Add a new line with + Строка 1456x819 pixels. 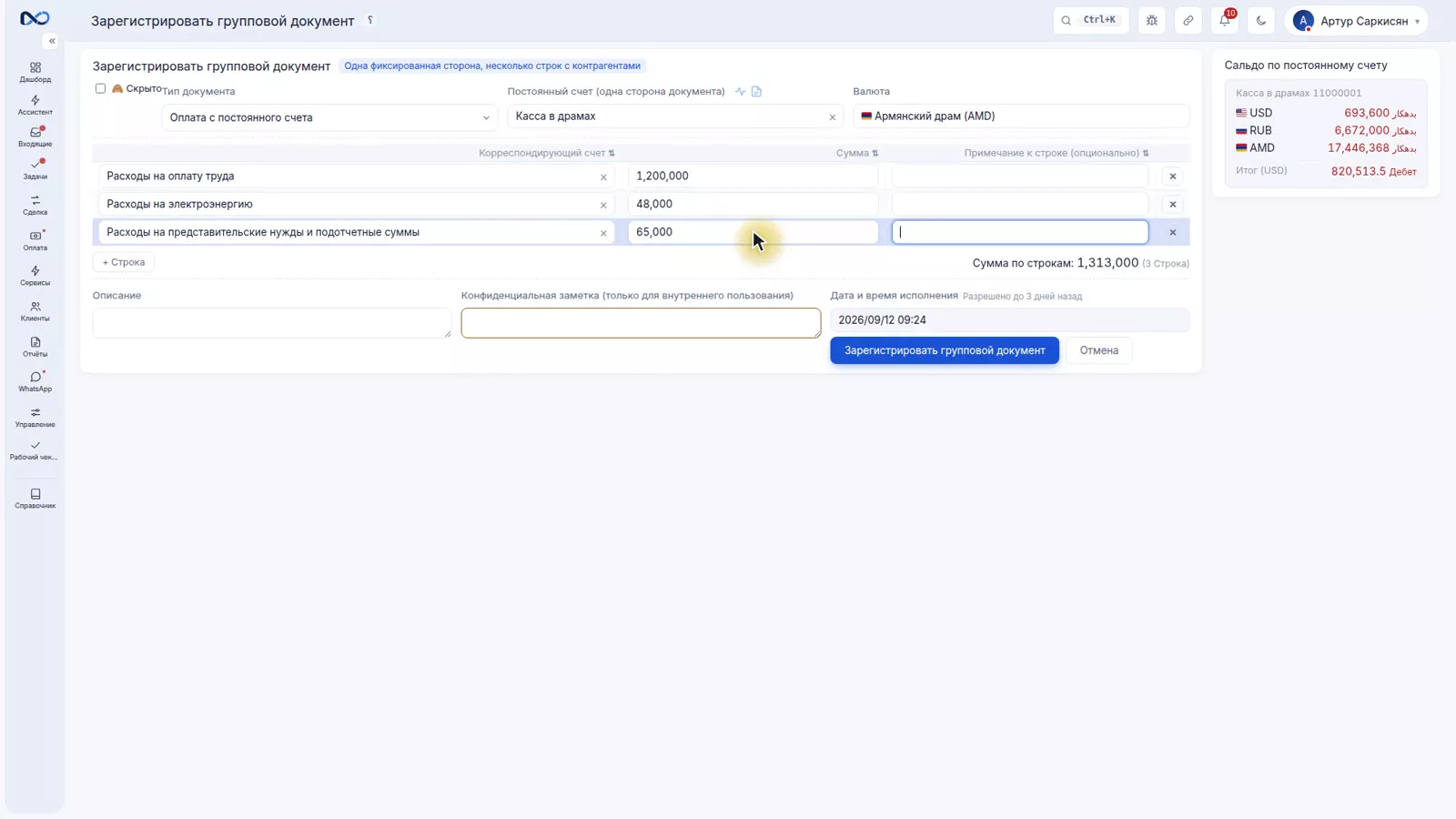click(124, 262)
